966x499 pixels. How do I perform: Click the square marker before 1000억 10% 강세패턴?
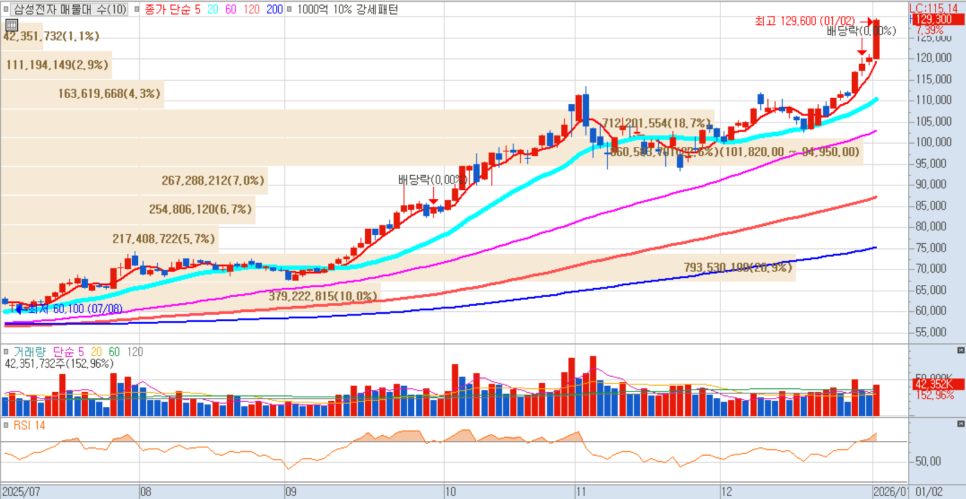pos(290,10)
